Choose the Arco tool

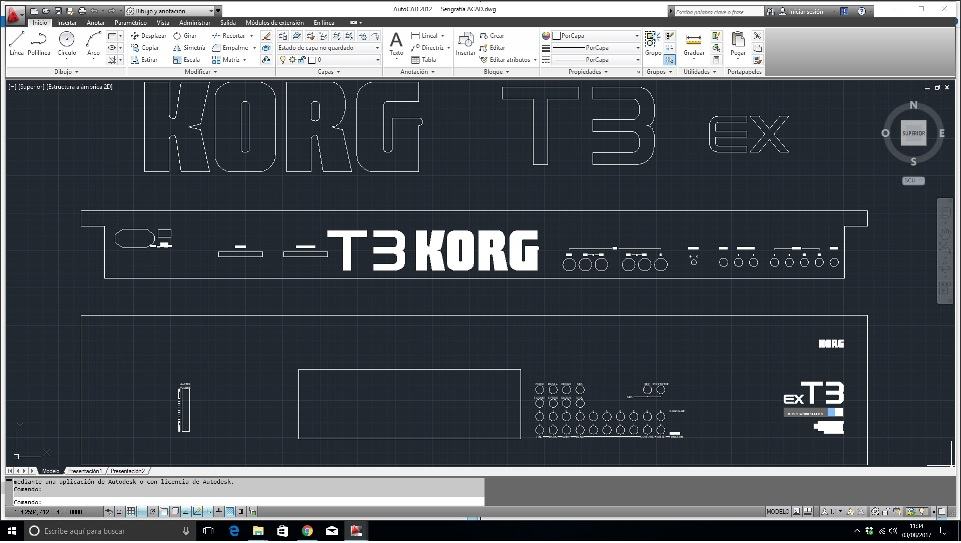click(x=93, y=44)
